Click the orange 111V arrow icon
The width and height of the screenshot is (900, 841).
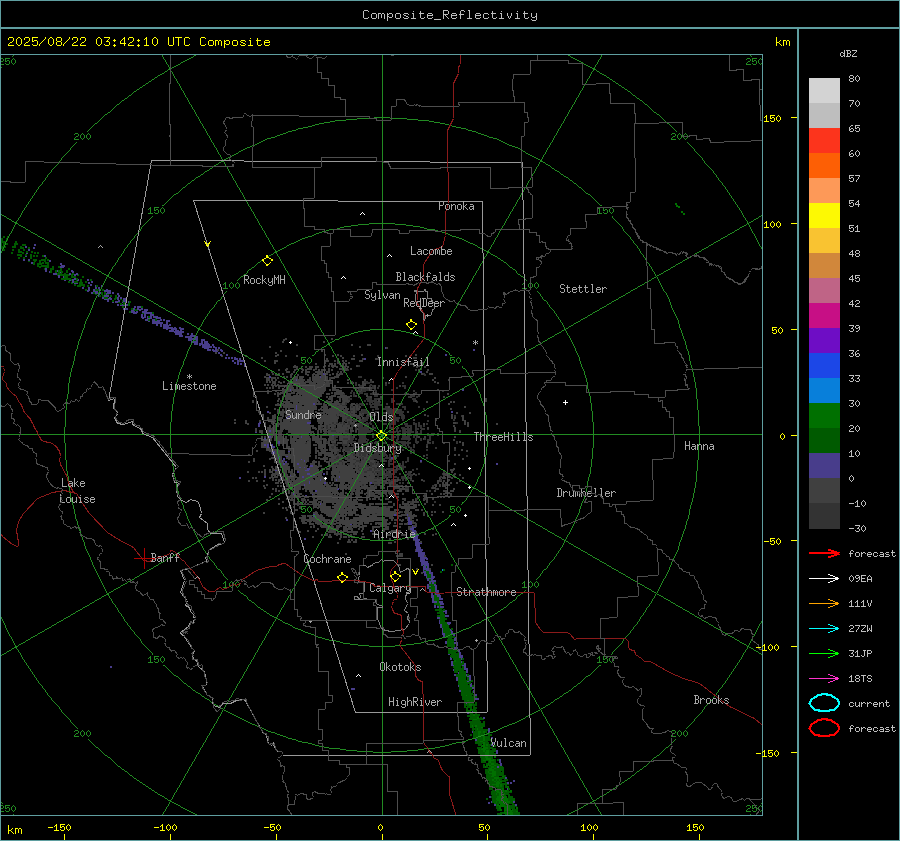tap(824, 603)
